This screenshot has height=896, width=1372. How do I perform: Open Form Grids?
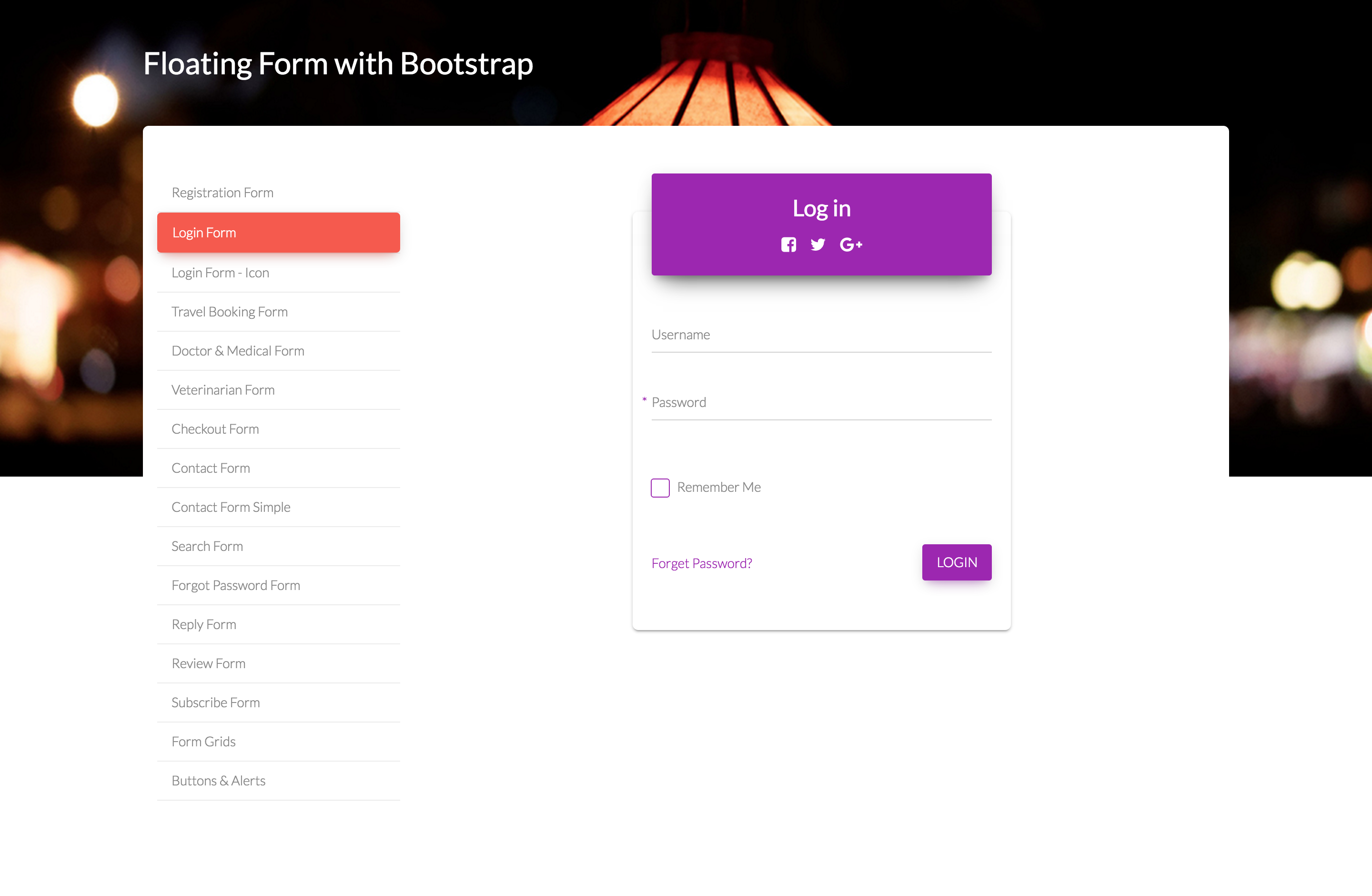[x=278, y=742]
